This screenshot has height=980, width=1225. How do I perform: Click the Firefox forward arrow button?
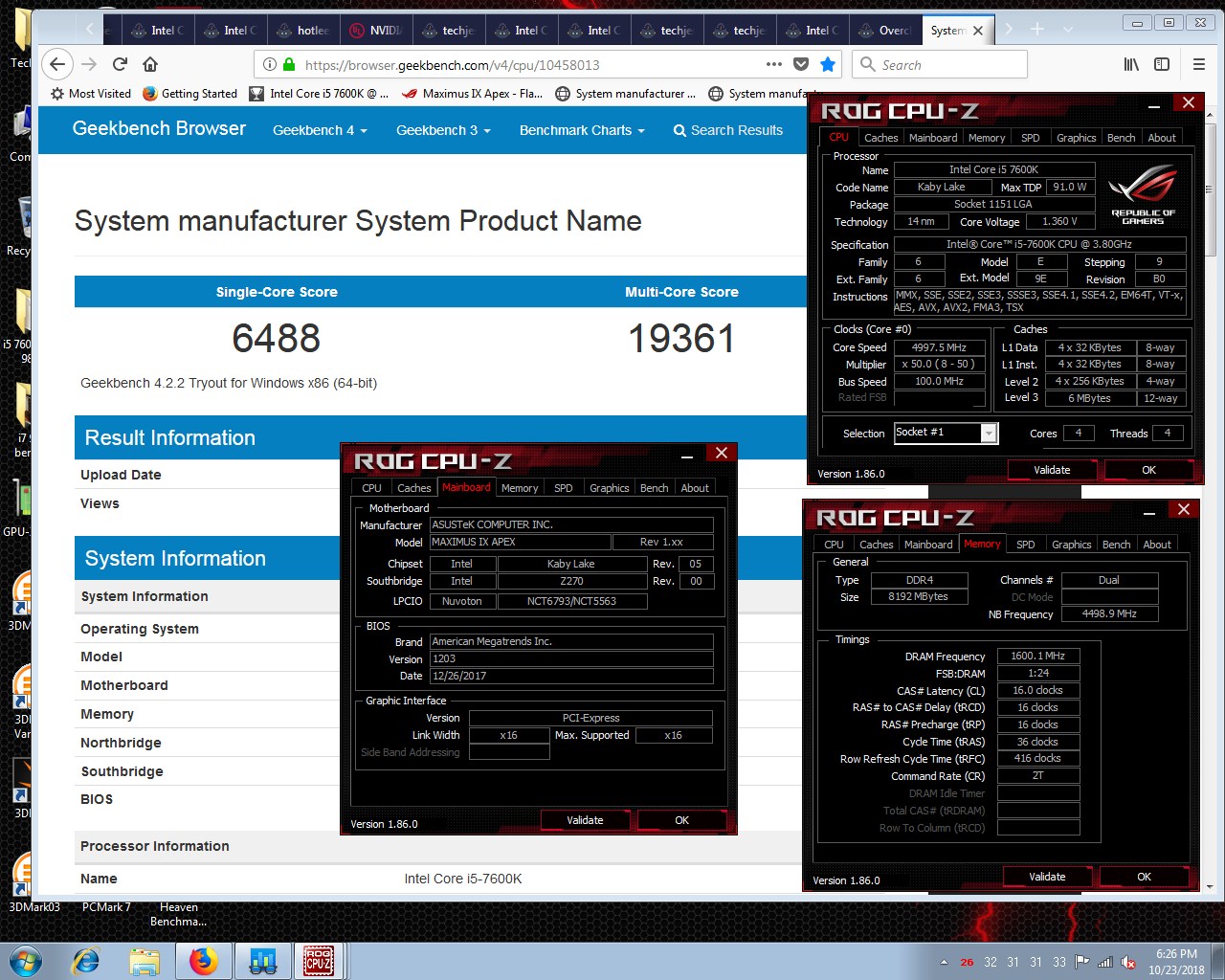coord(89,64)
